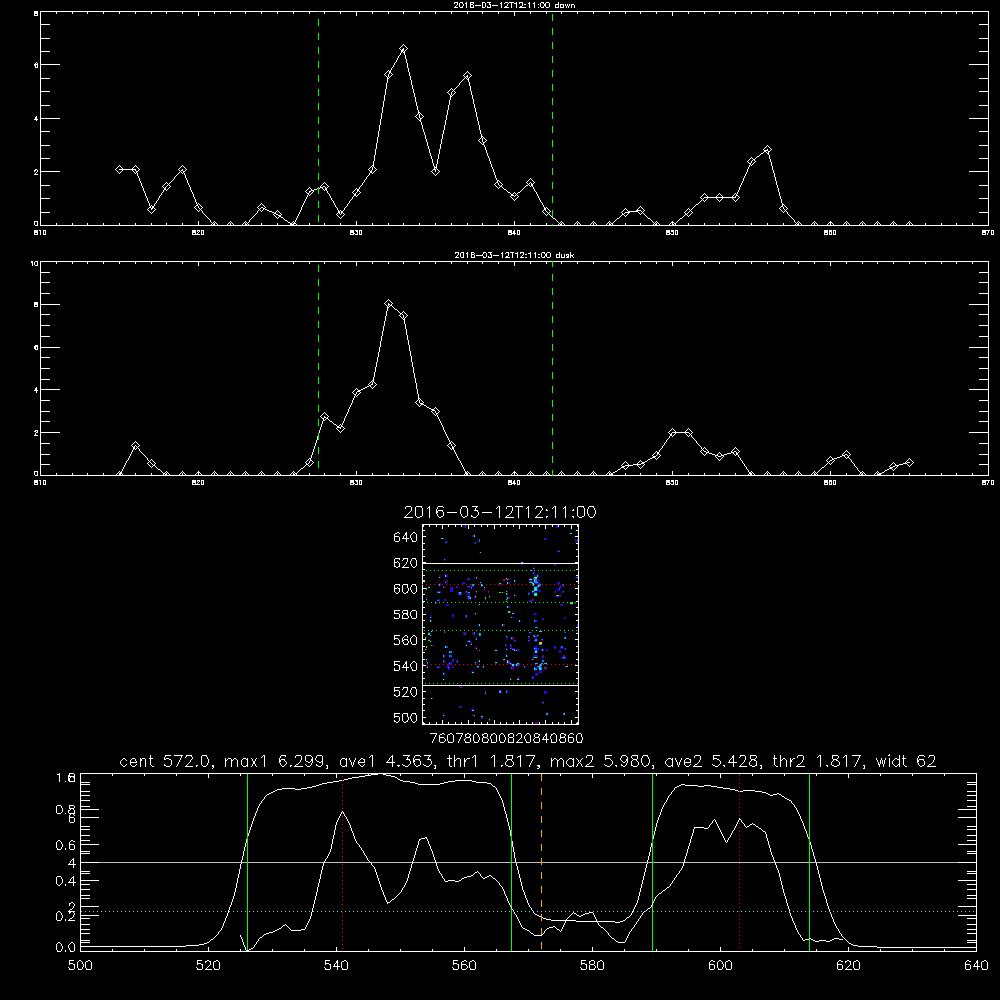
Task: Click the rightmost green vertical line in the bottom plot
Action: (809, 862)
